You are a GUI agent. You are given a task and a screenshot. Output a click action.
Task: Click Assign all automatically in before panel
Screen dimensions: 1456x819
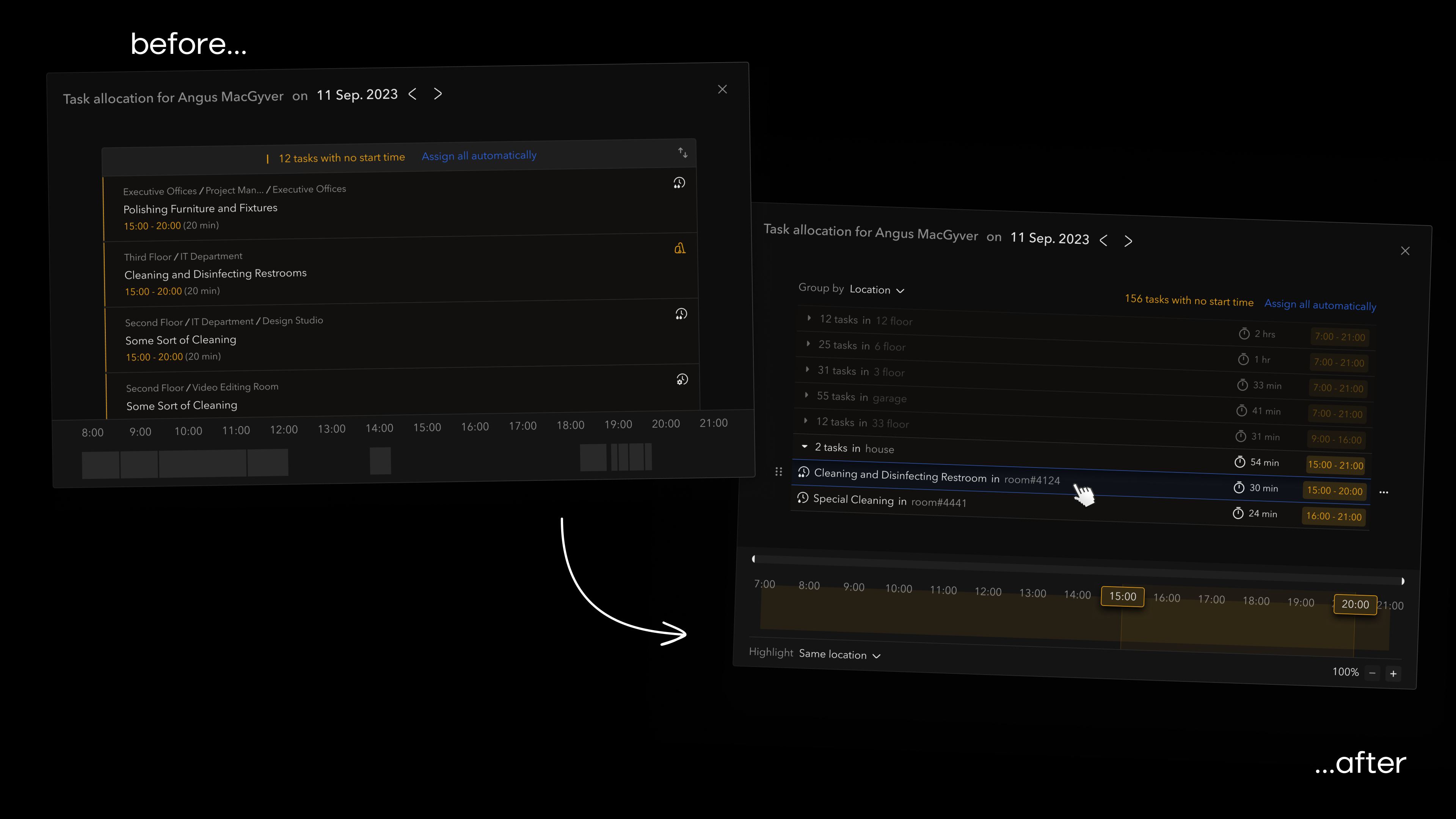pyautogui.click(x=479, y=155)
